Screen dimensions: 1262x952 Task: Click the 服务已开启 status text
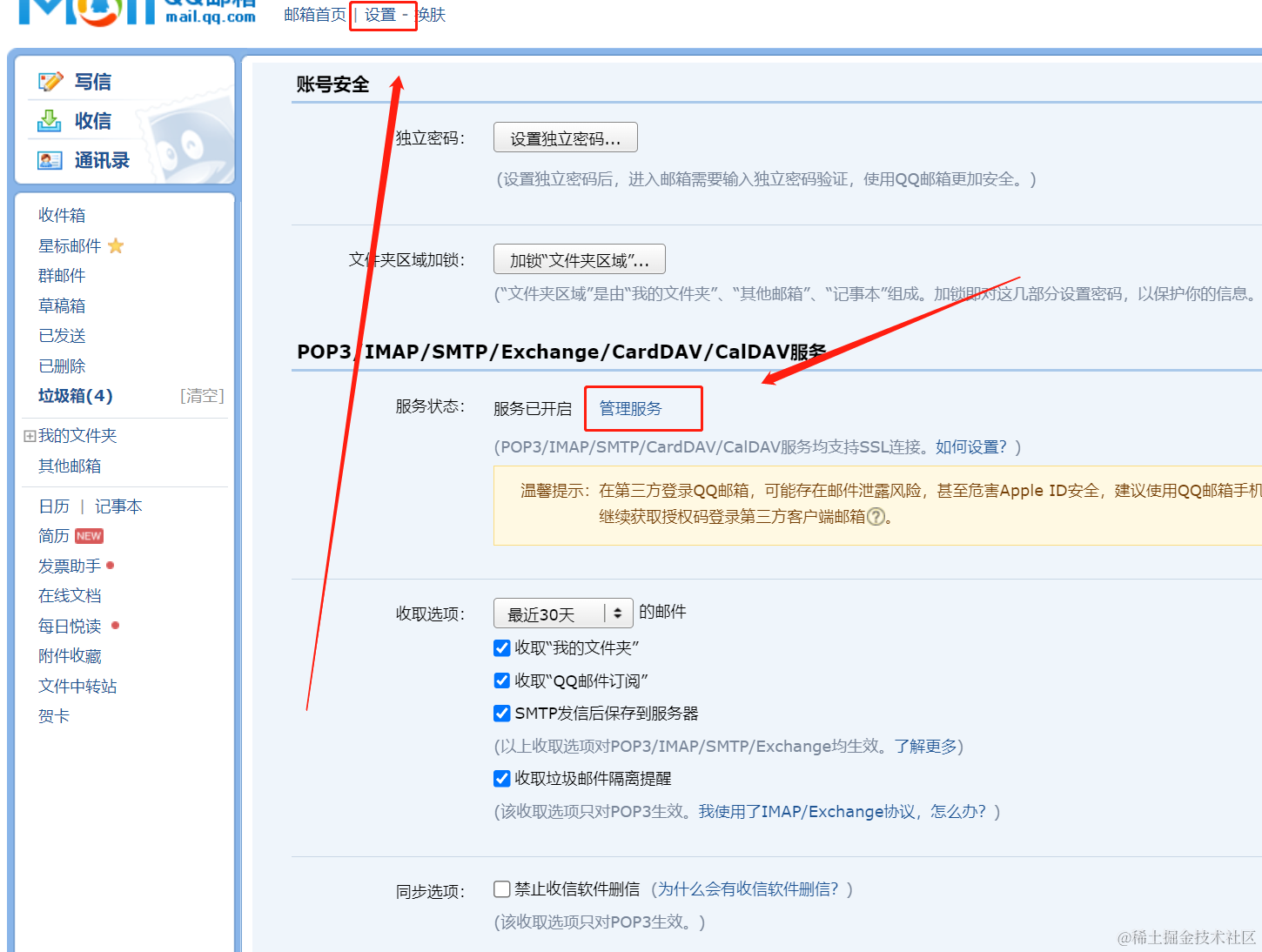click(x=533, y=408)
